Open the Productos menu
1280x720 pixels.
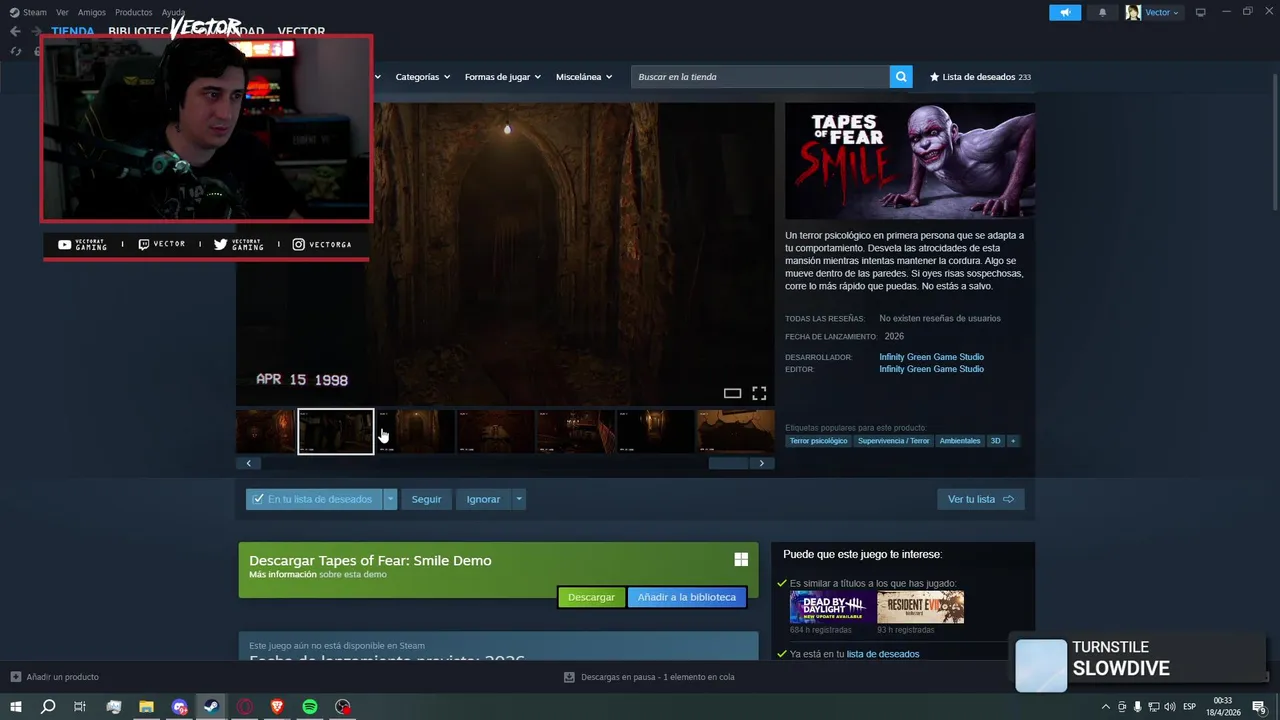[x=133, y=12]
